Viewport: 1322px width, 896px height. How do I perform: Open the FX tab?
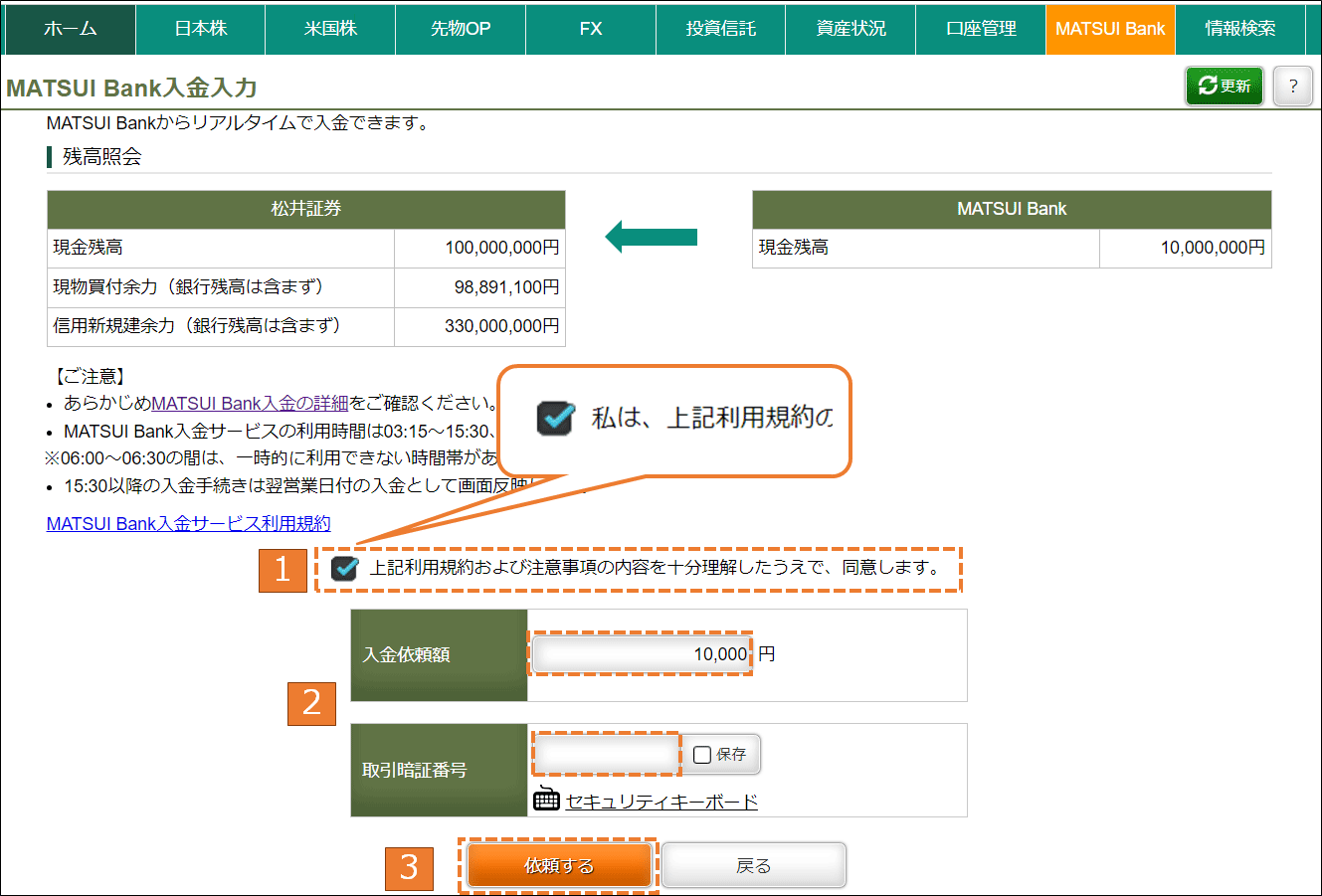click(x=591, y=29)
